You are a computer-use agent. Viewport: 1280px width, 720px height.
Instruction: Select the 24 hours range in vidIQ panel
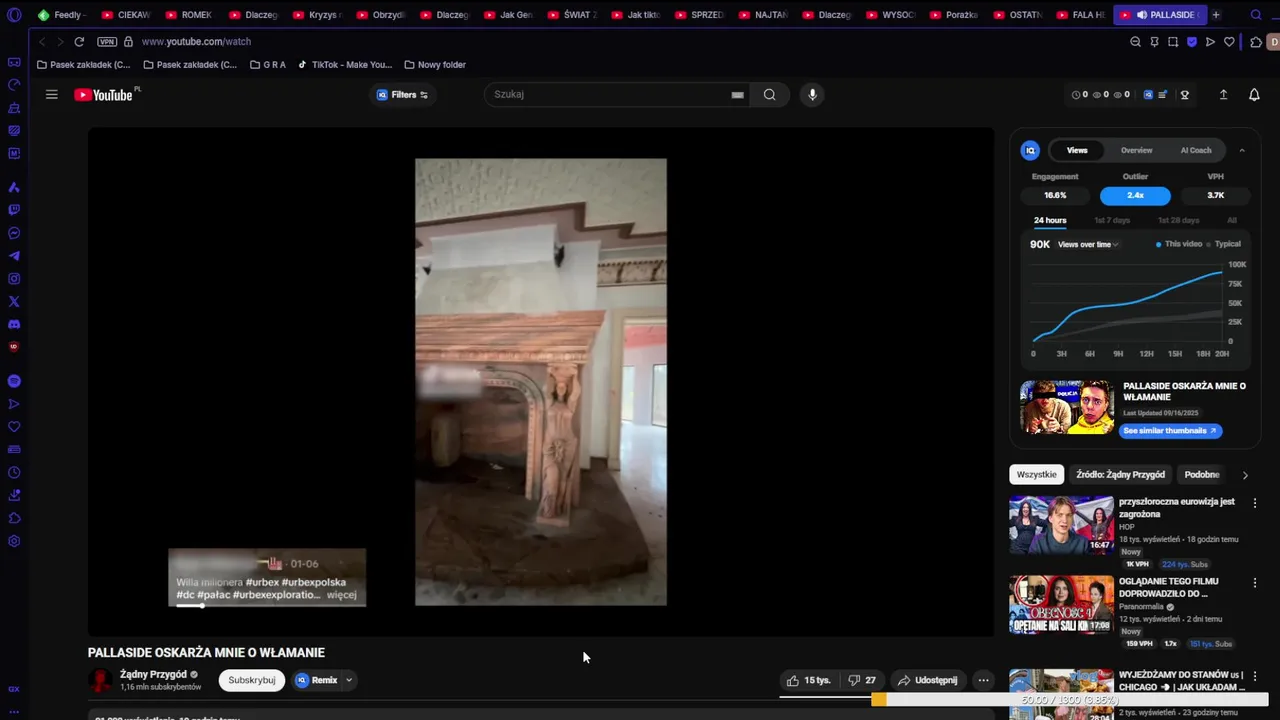pos(1050,220)
